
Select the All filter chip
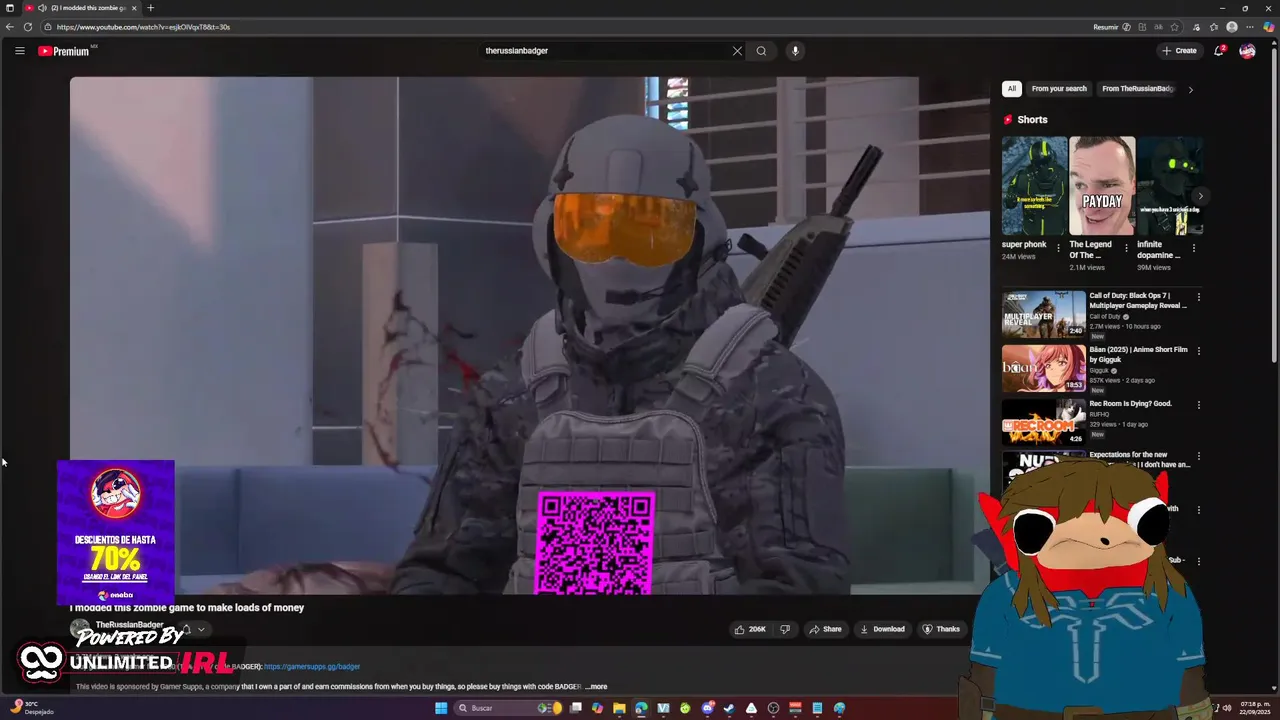click(1011, 89)
